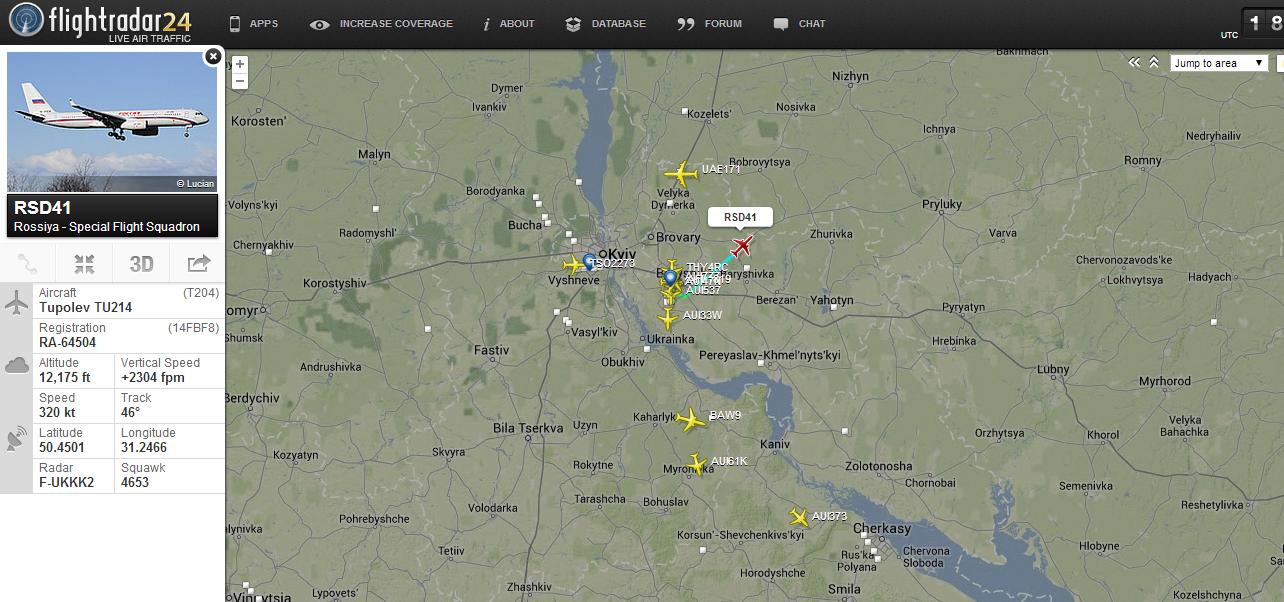Click the center-on-aircraft arrows icon
The width and height of the screenshot is (1284, 602).
[84, 264]
